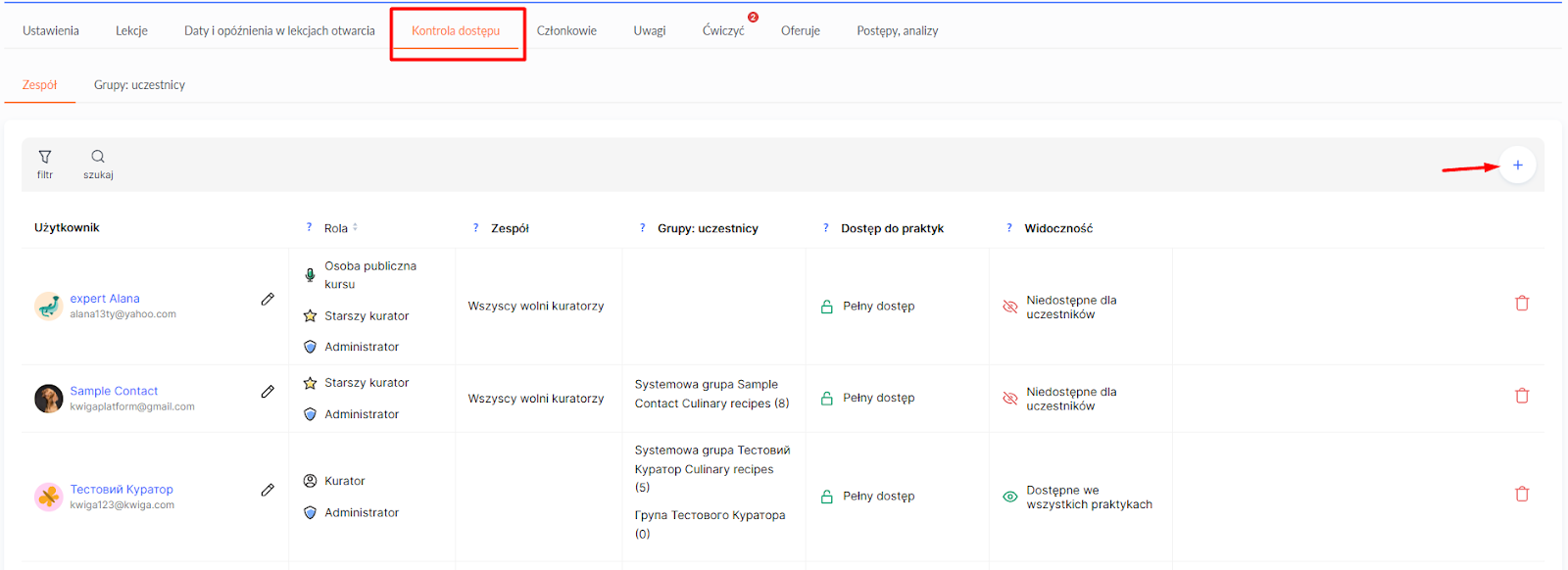Click Група Тестового Куратора (0)
1568x570 pixels.
coord(710,524)
